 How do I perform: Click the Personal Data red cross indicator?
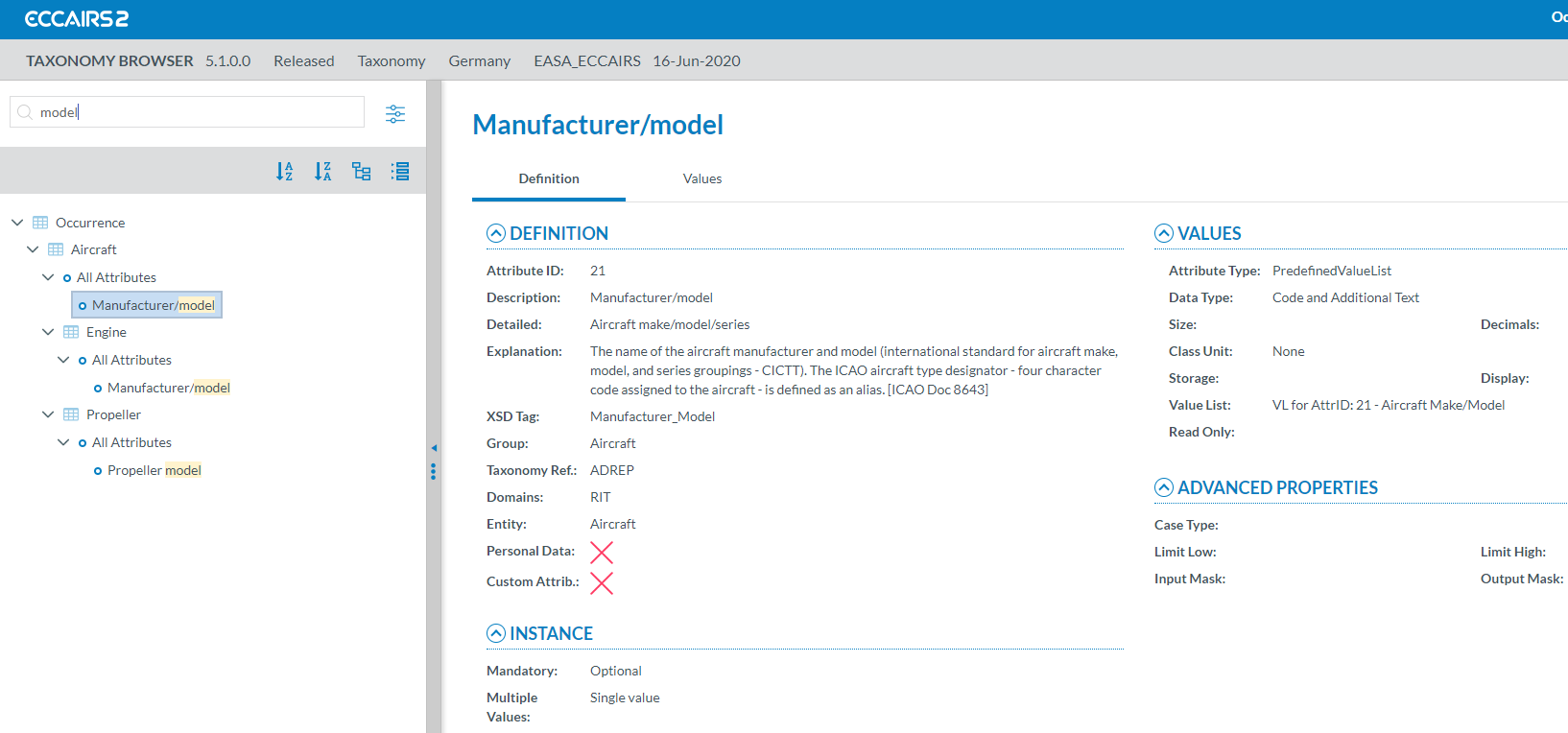coord(602,553)
